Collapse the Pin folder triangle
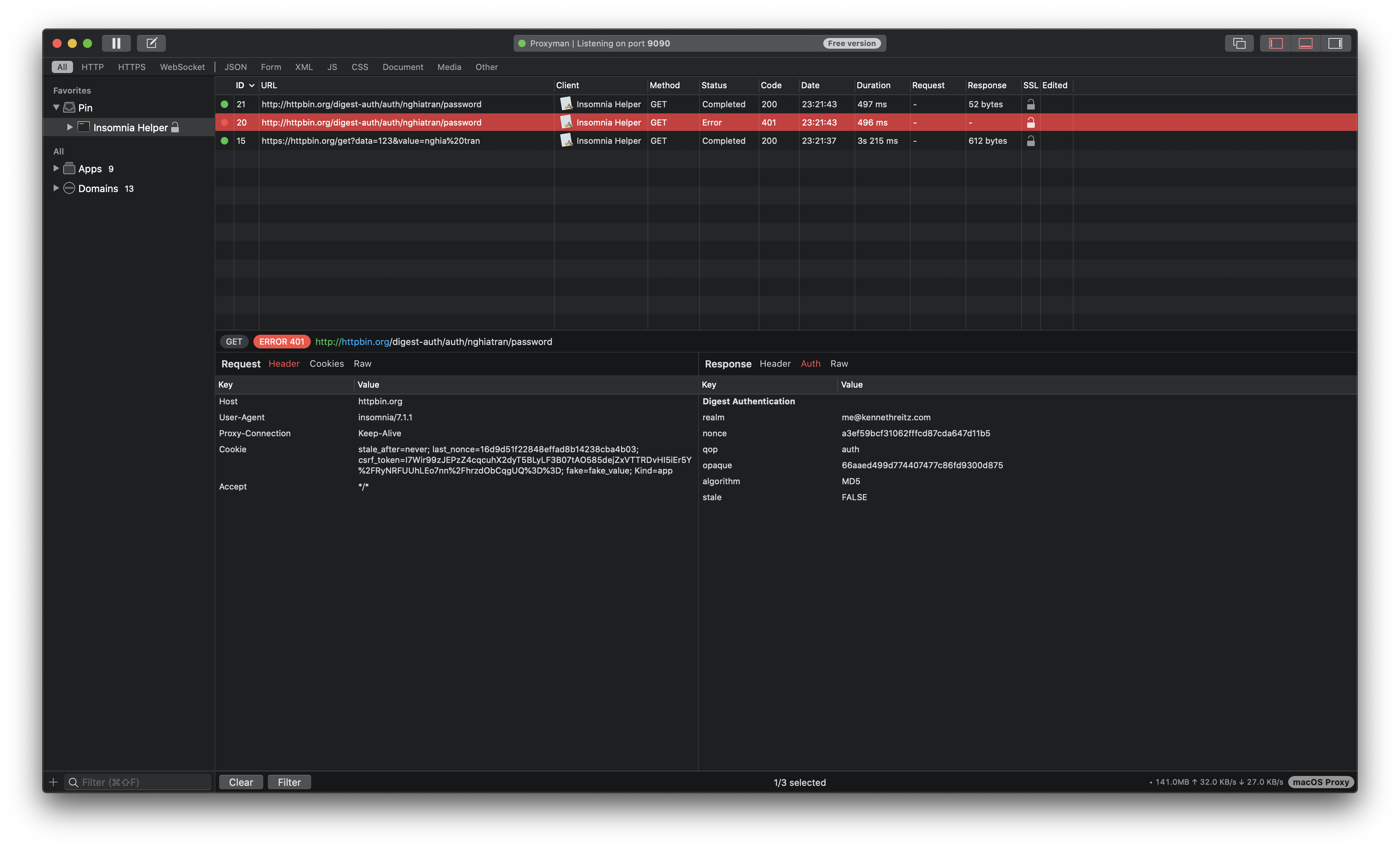1400x849 pixels. pos(56,107)
